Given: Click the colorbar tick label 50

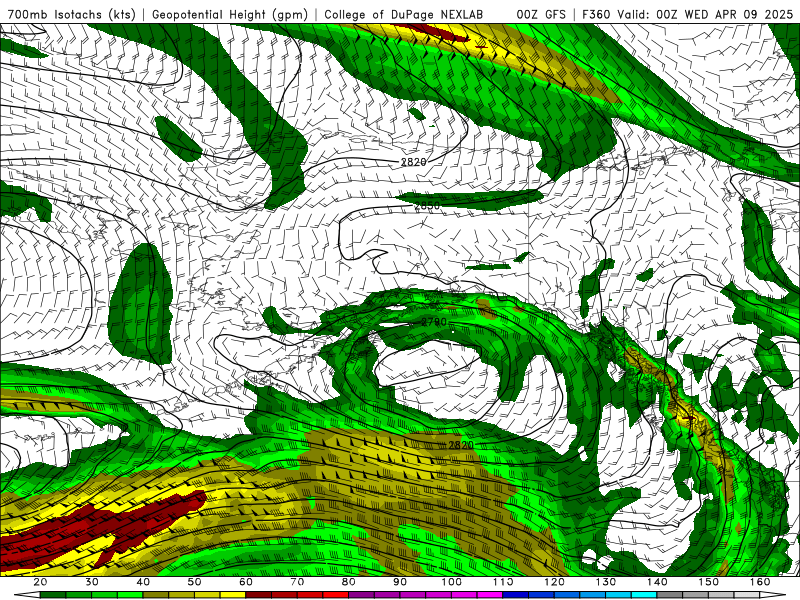Looking at the screenshot, I should tap(194, 582).
